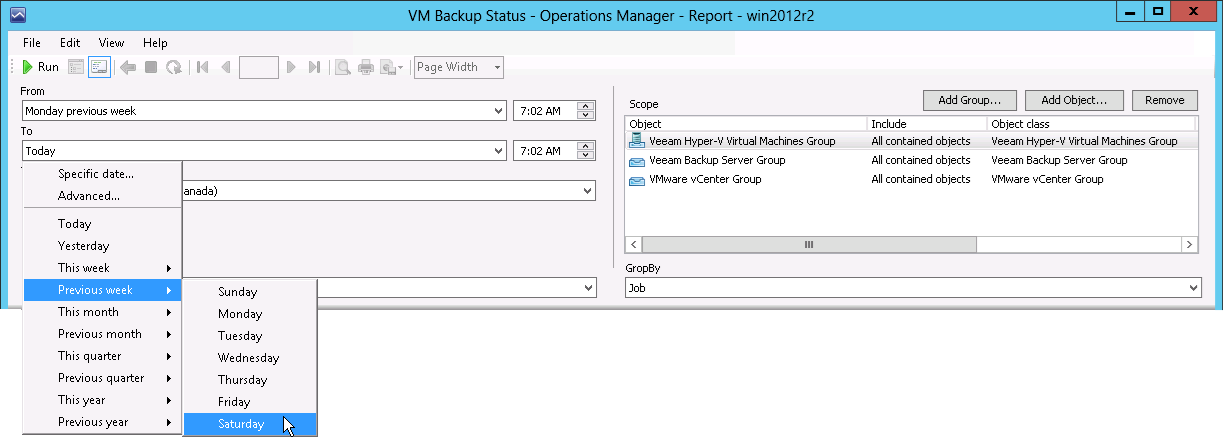Click the Object class column header

click(1091, 124)
